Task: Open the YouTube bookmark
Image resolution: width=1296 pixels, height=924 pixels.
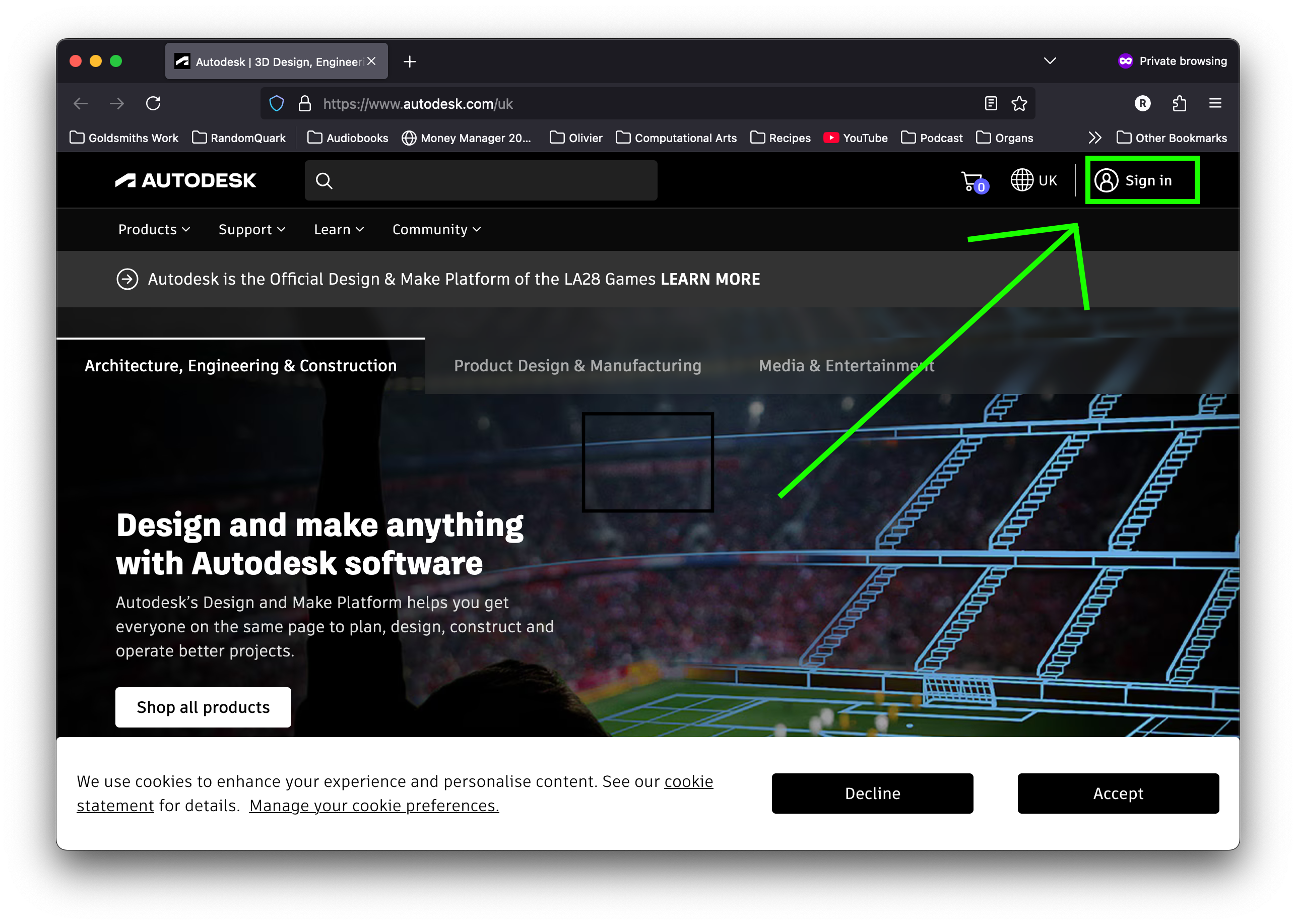Action: [x=855, y=138]
